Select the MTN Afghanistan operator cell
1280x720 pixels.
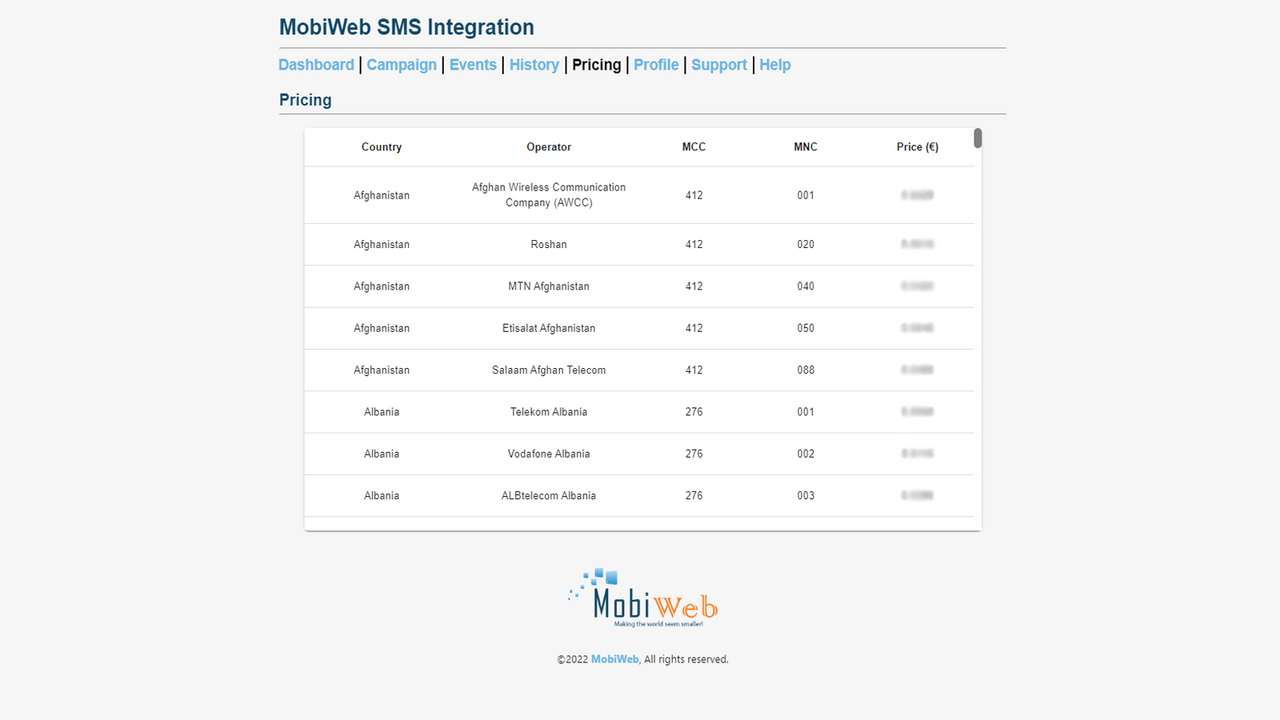(549, 287)
